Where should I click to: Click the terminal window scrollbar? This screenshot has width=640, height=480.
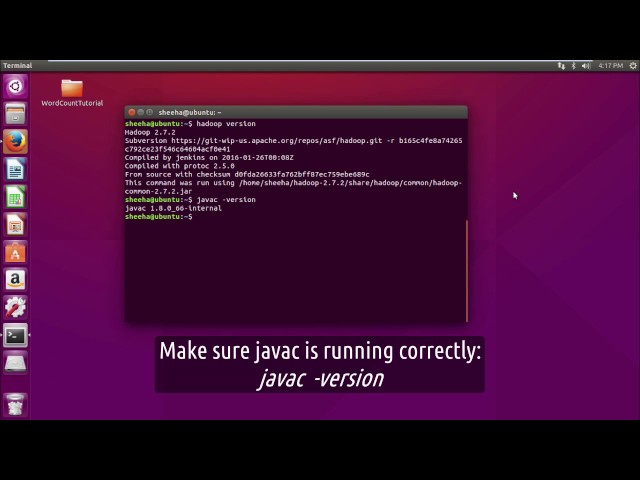click(467, 271)
